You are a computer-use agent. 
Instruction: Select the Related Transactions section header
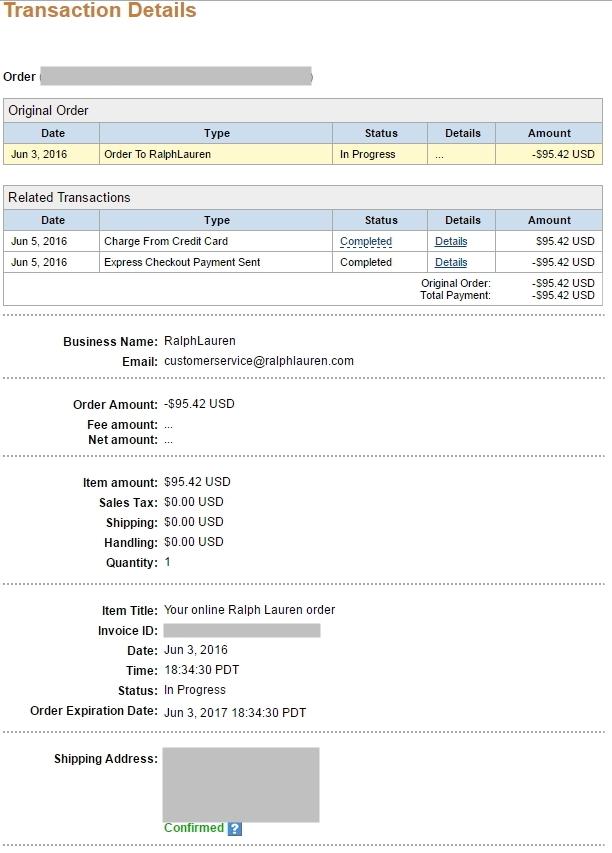click(69, 198)
